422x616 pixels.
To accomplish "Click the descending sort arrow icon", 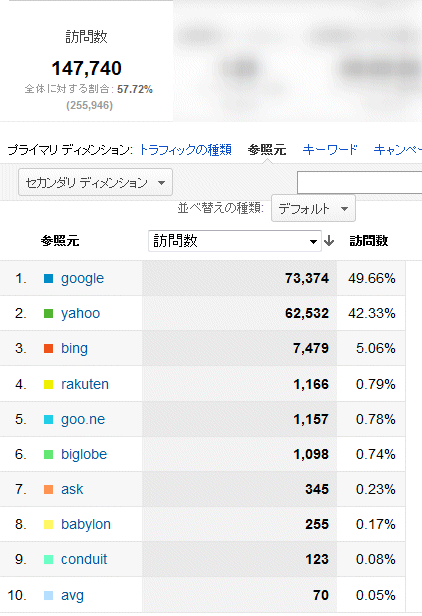I will point(329,240).
